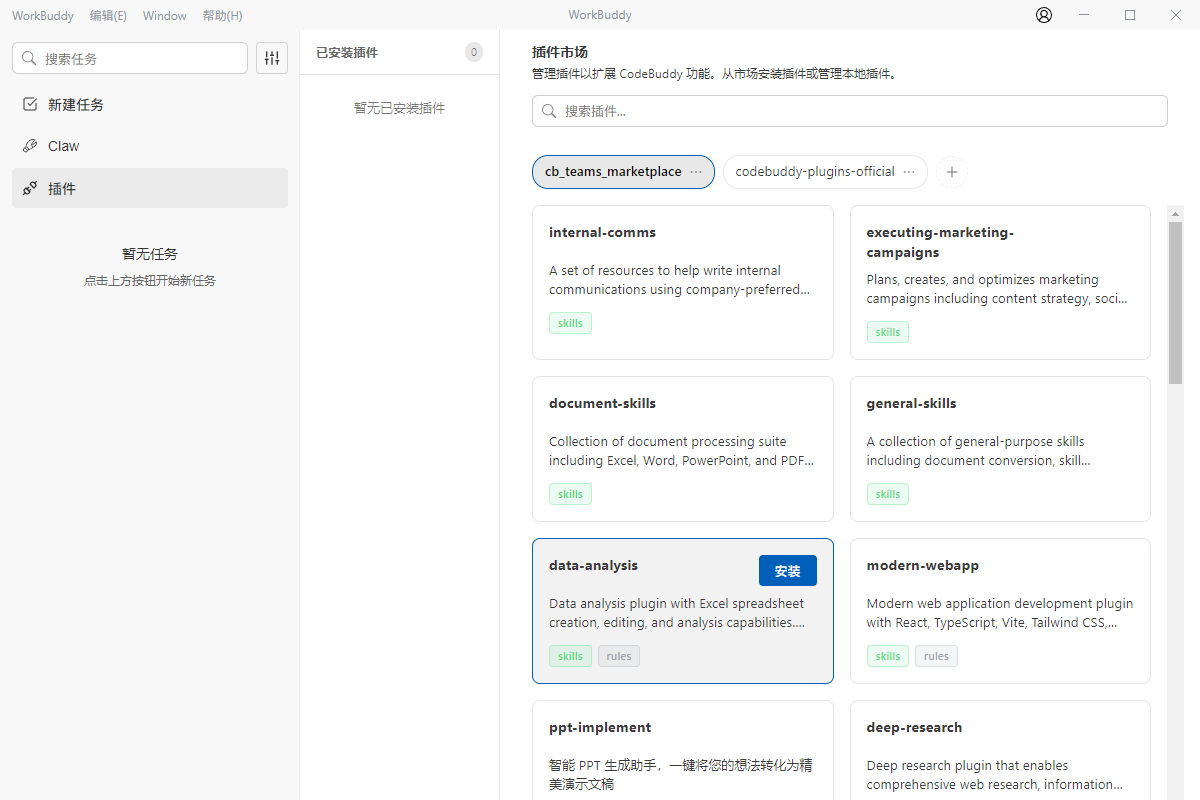Open the 帮助(H) menu
Screen dimensions: 1200x800
coord(222,16)
